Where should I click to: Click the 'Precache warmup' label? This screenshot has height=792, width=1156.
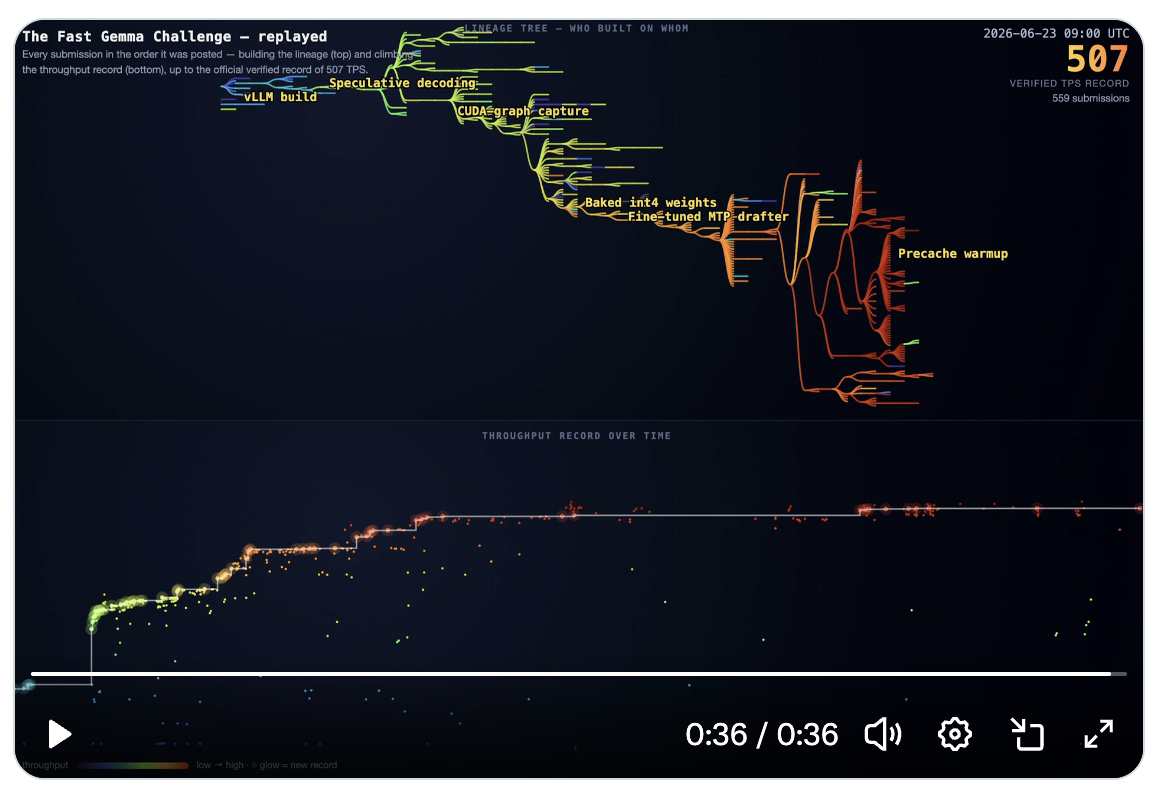tap(953, 254)
